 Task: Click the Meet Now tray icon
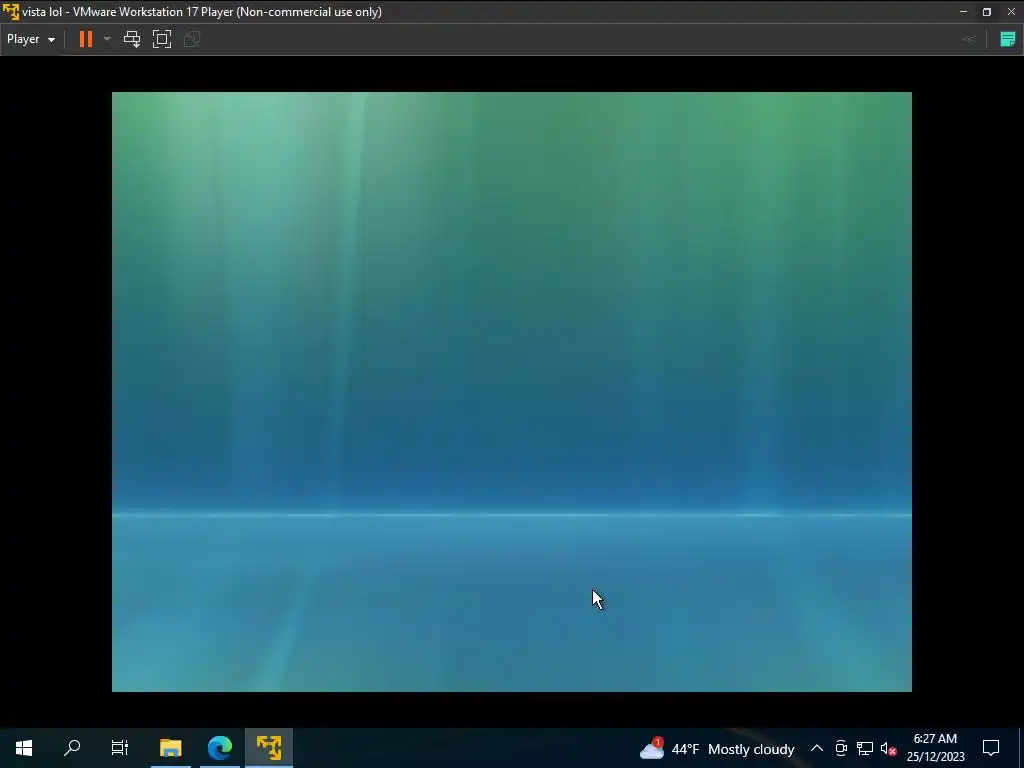point(841,748)
